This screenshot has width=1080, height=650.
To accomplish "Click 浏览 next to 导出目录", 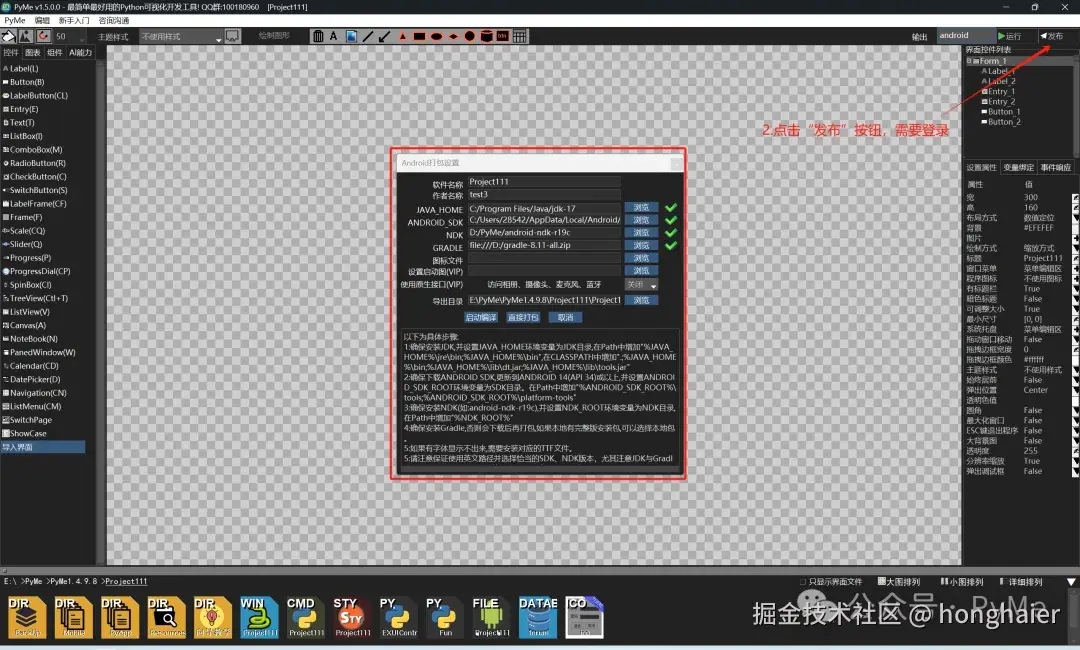I will coord(641,300).
